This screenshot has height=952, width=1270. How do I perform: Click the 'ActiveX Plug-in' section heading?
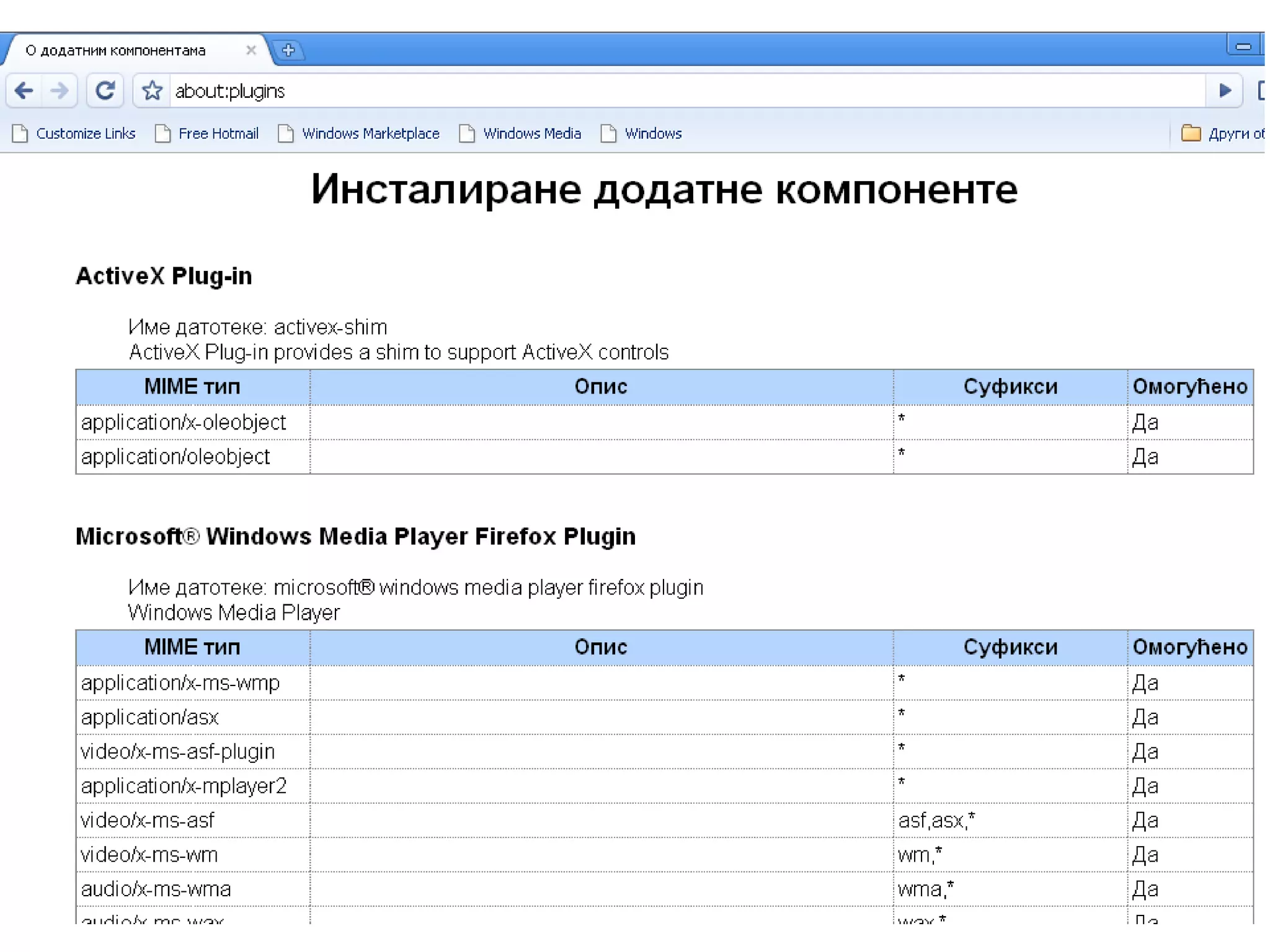[164, 276]
